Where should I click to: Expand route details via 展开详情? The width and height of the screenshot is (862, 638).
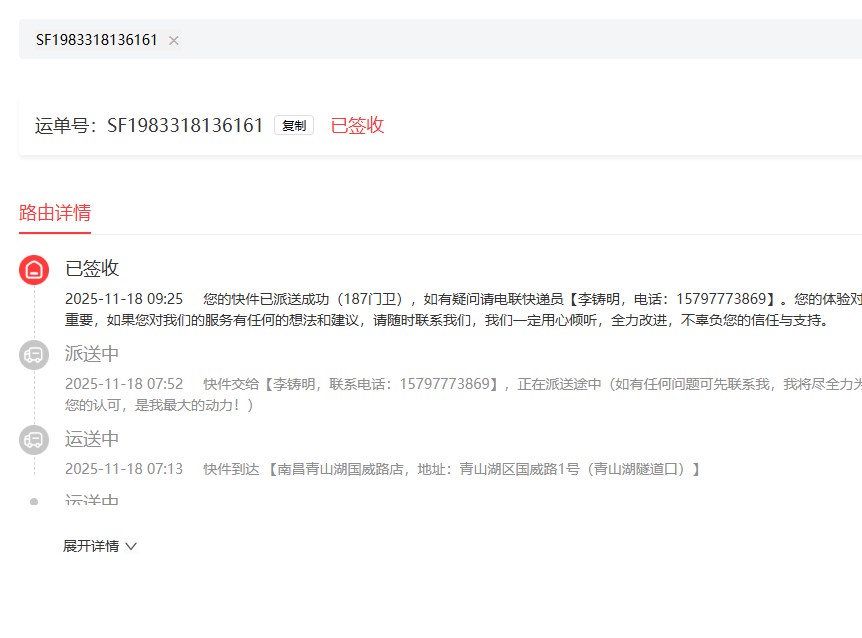[x=91, y=546]
